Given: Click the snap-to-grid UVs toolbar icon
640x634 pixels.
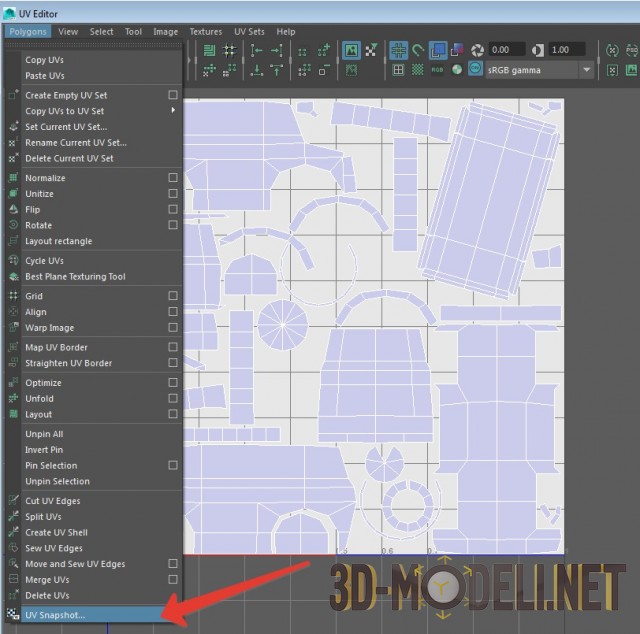Looking at the screenshot, I should click(x=229, y=50).
